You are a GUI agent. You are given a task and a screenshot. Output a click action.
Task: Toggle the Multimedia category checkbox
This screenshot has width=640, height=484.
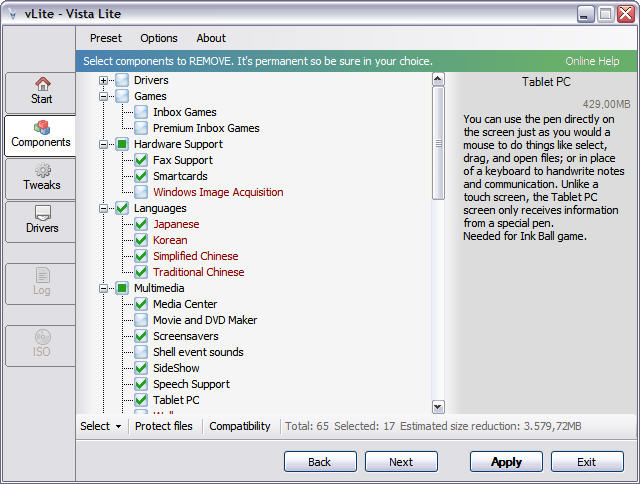click(122, 288)
